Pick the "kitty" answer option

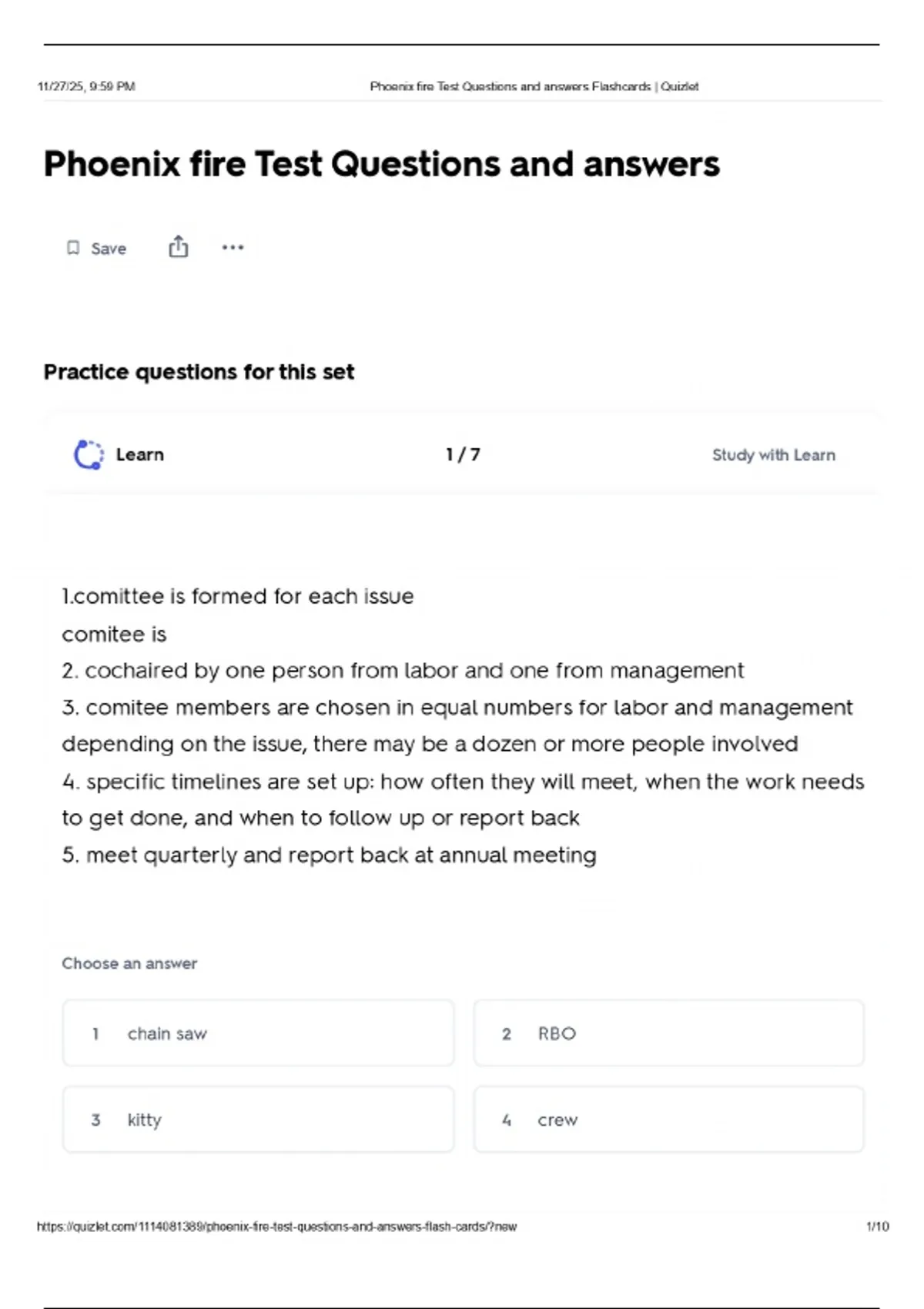tap(258, 1120)
